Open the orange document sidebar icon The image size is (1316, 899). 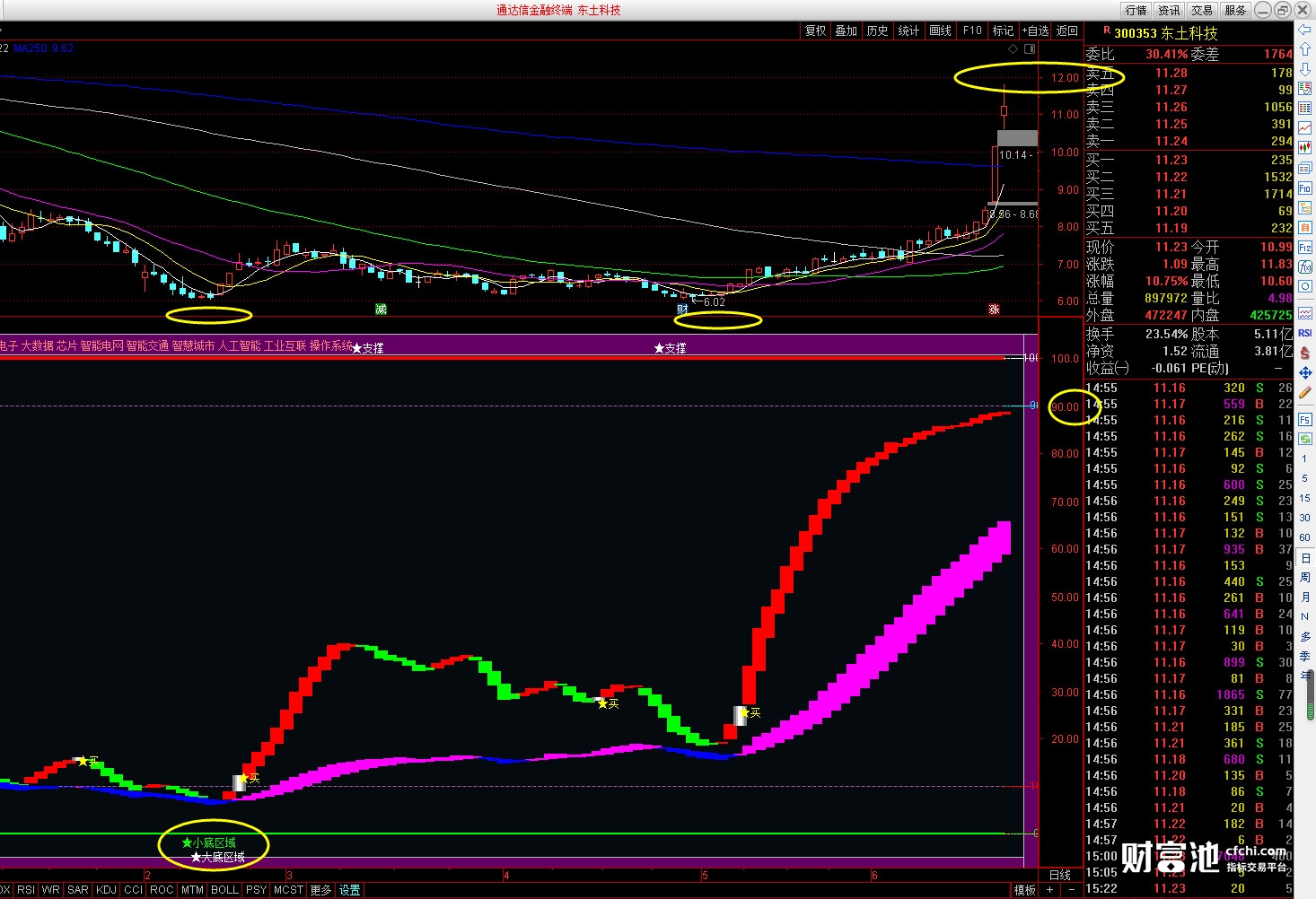(1304, 226)
